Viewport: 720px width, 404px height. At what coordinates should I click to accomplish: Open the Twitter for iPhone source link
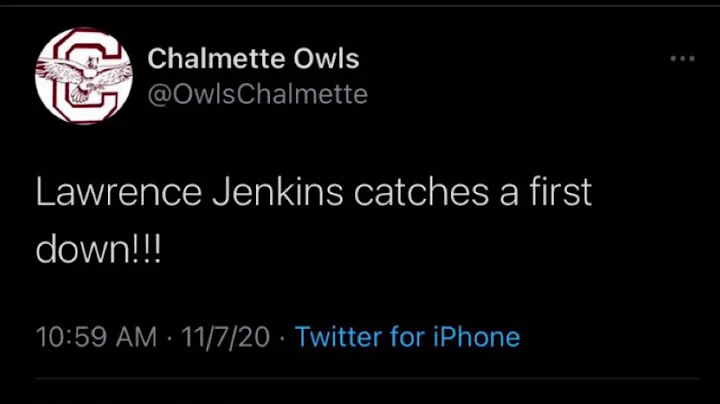(x=407, y=337)
